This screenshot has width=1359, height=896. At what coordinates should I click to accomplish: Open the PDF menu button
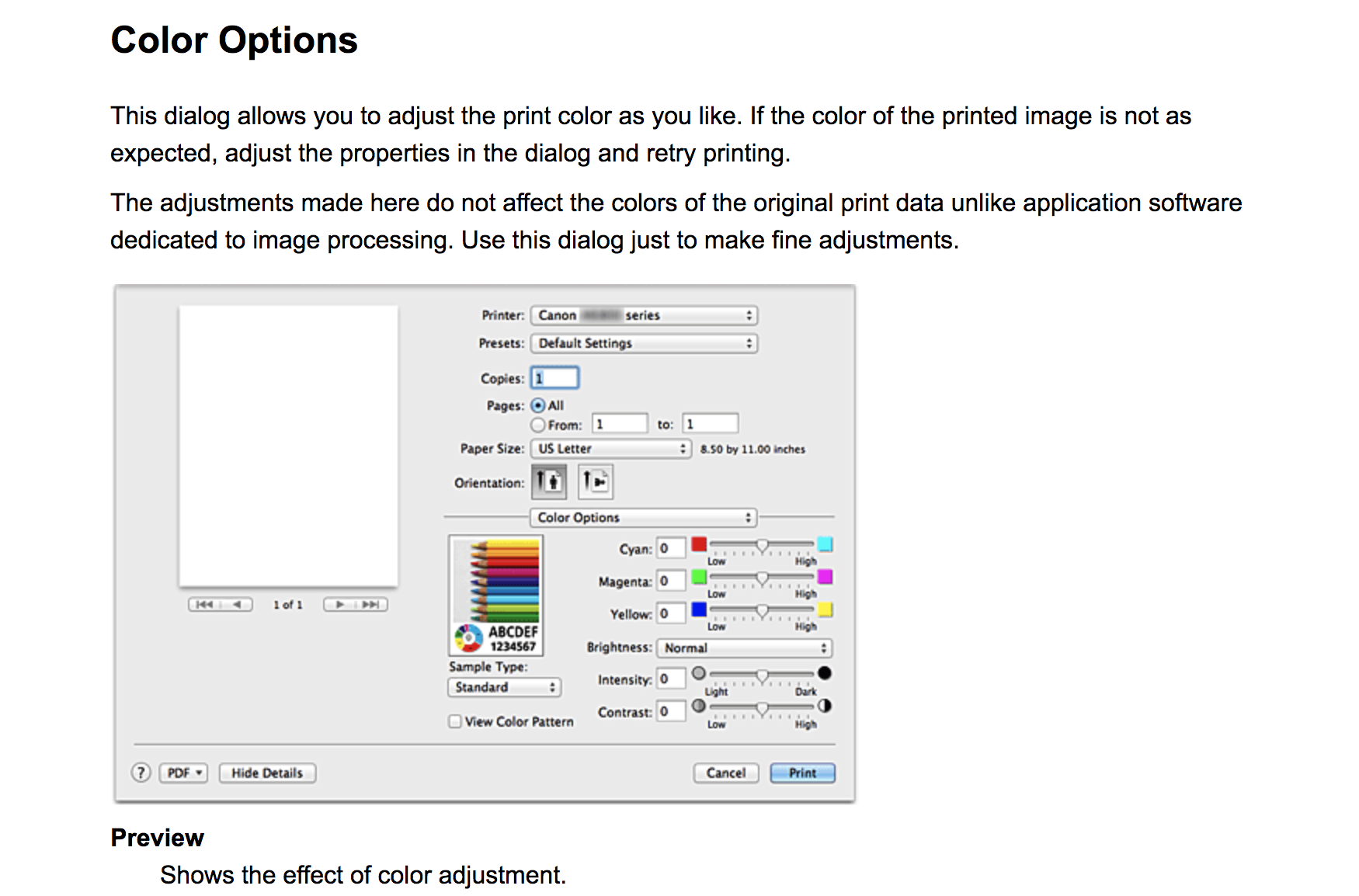(184, 773)
